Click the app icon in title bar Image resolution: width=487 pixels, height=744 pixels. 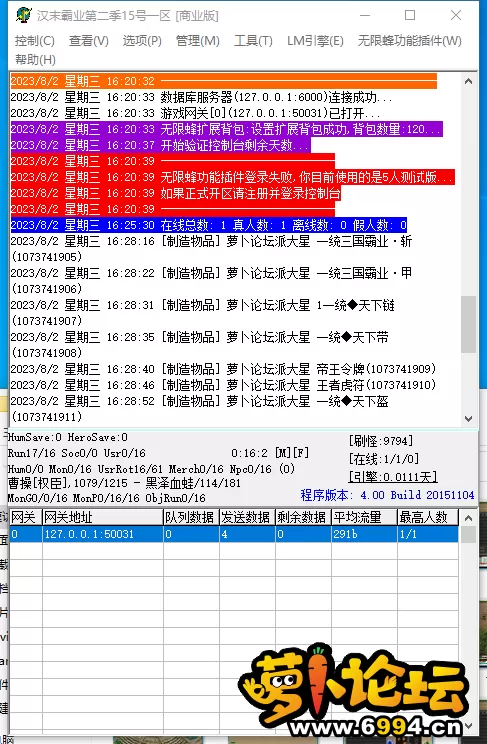(x=23, y=15)
